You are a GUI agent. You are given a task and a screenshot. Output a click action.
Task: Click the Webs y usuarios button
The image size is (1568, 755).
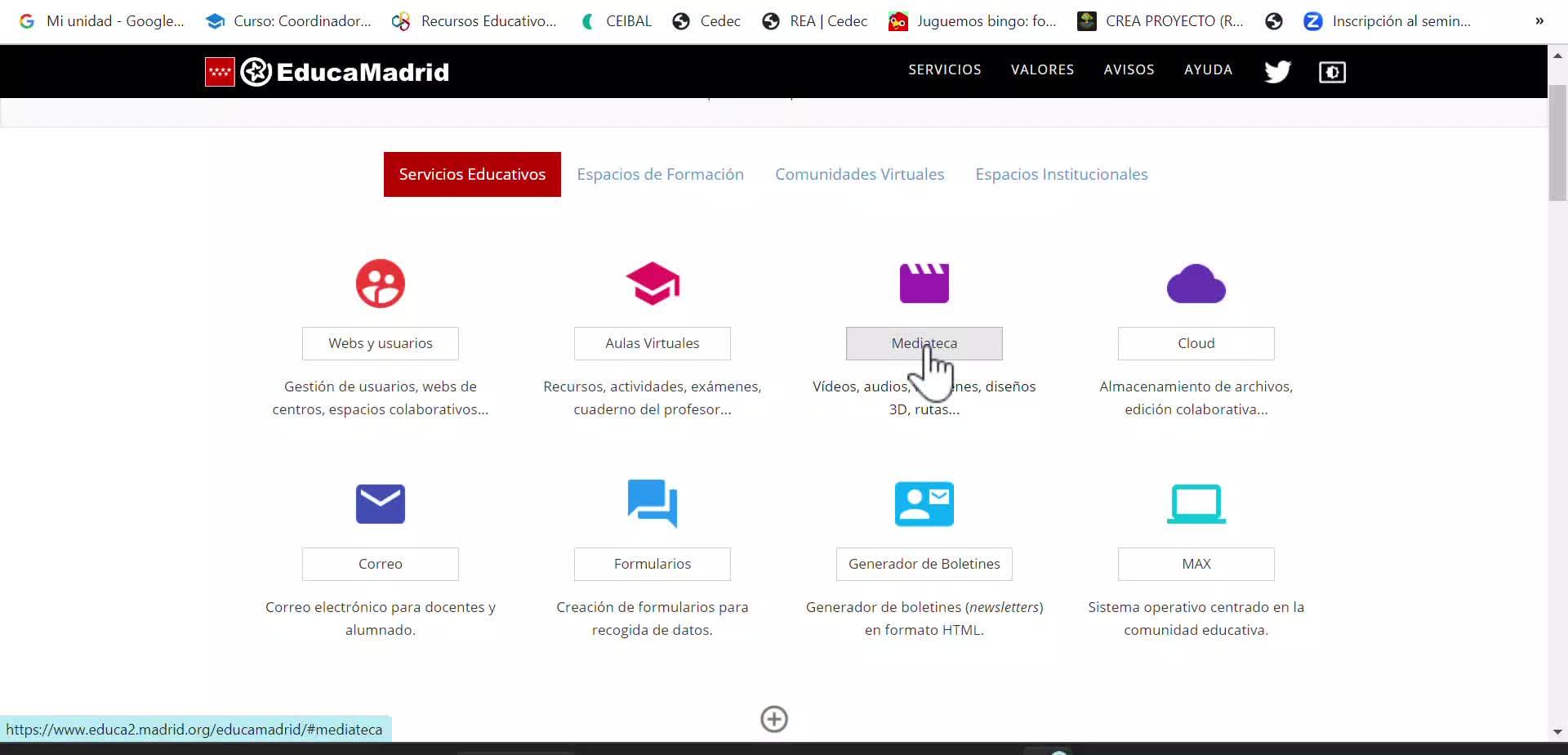click(381, 343)
